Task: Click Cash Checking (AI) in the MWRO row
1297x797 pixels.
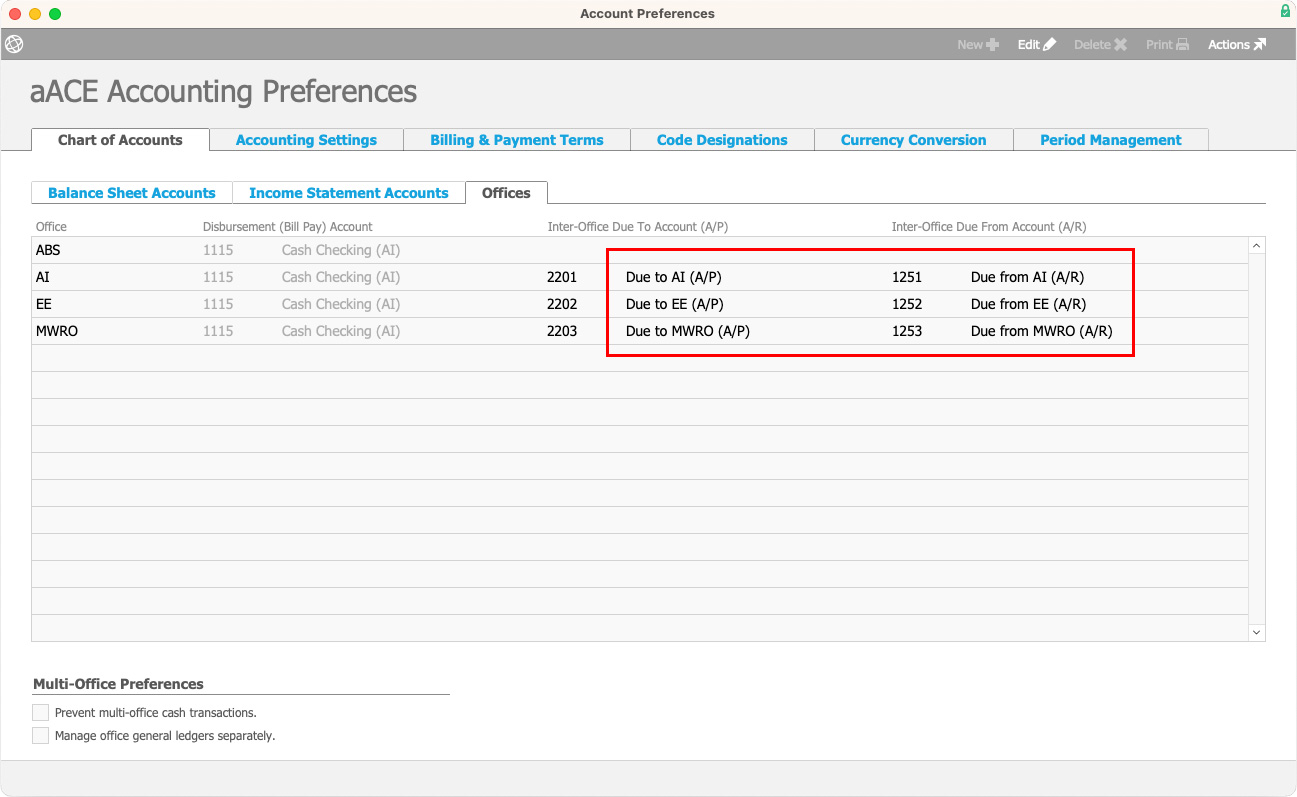Action: [341, 331]
